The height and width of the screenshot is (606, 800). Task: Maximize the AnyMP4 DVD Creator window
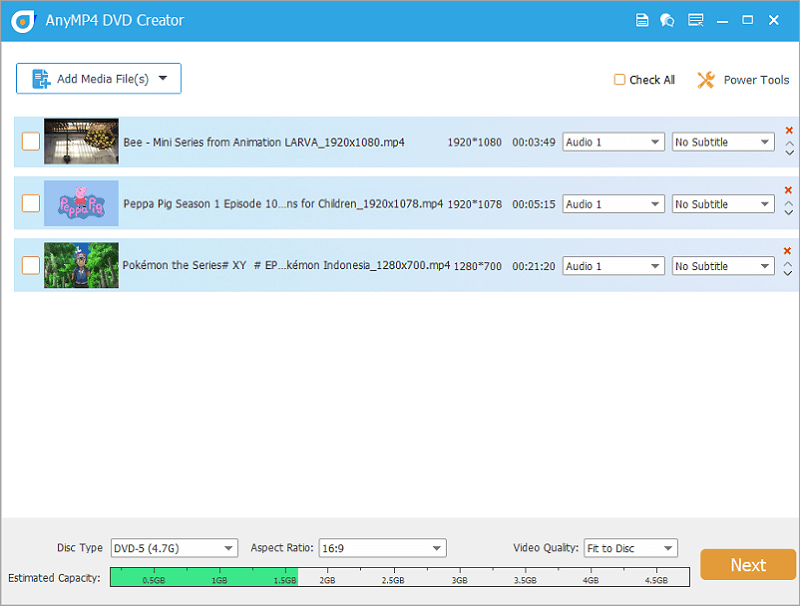pyautogui.click(x=747, y=20)
